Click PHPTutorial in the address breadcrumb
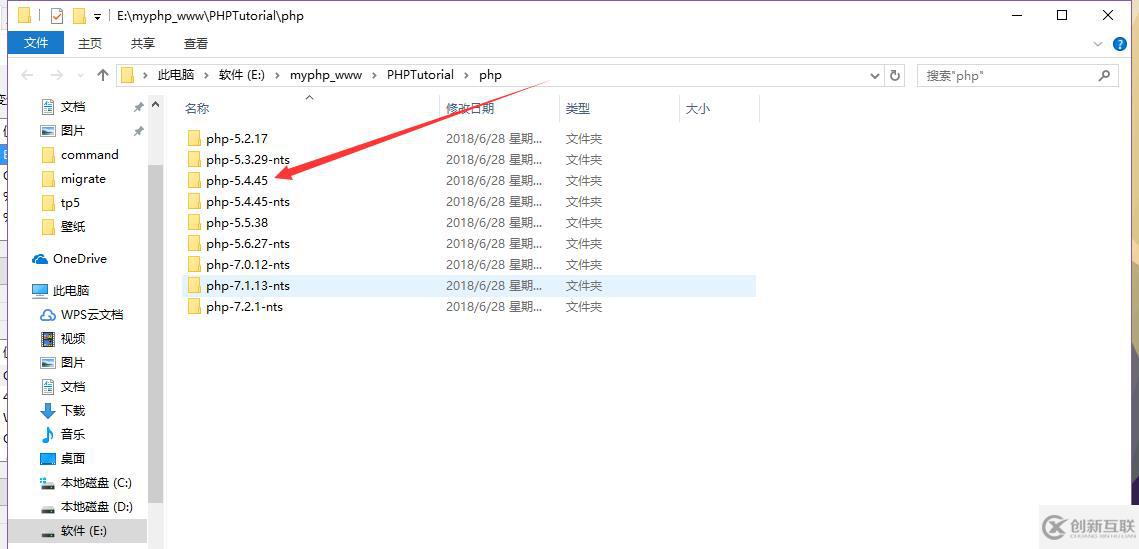This screenshot has width=1139, height=549. pyautogui.click(x=420, y=75)
